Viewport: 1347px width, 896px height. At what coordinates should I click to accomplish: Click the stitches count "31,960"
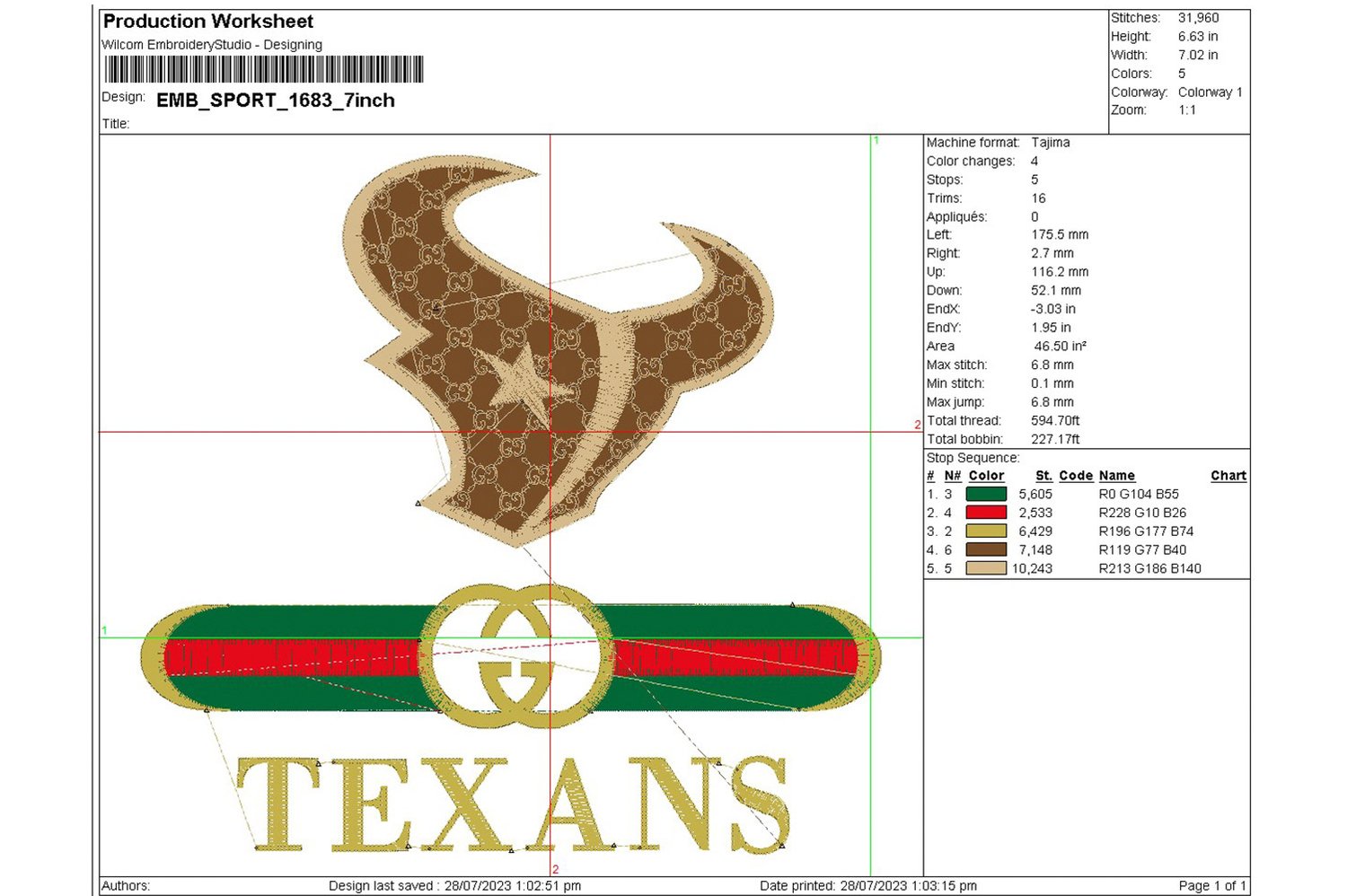pyautogui.click(x=1199, y=18)
